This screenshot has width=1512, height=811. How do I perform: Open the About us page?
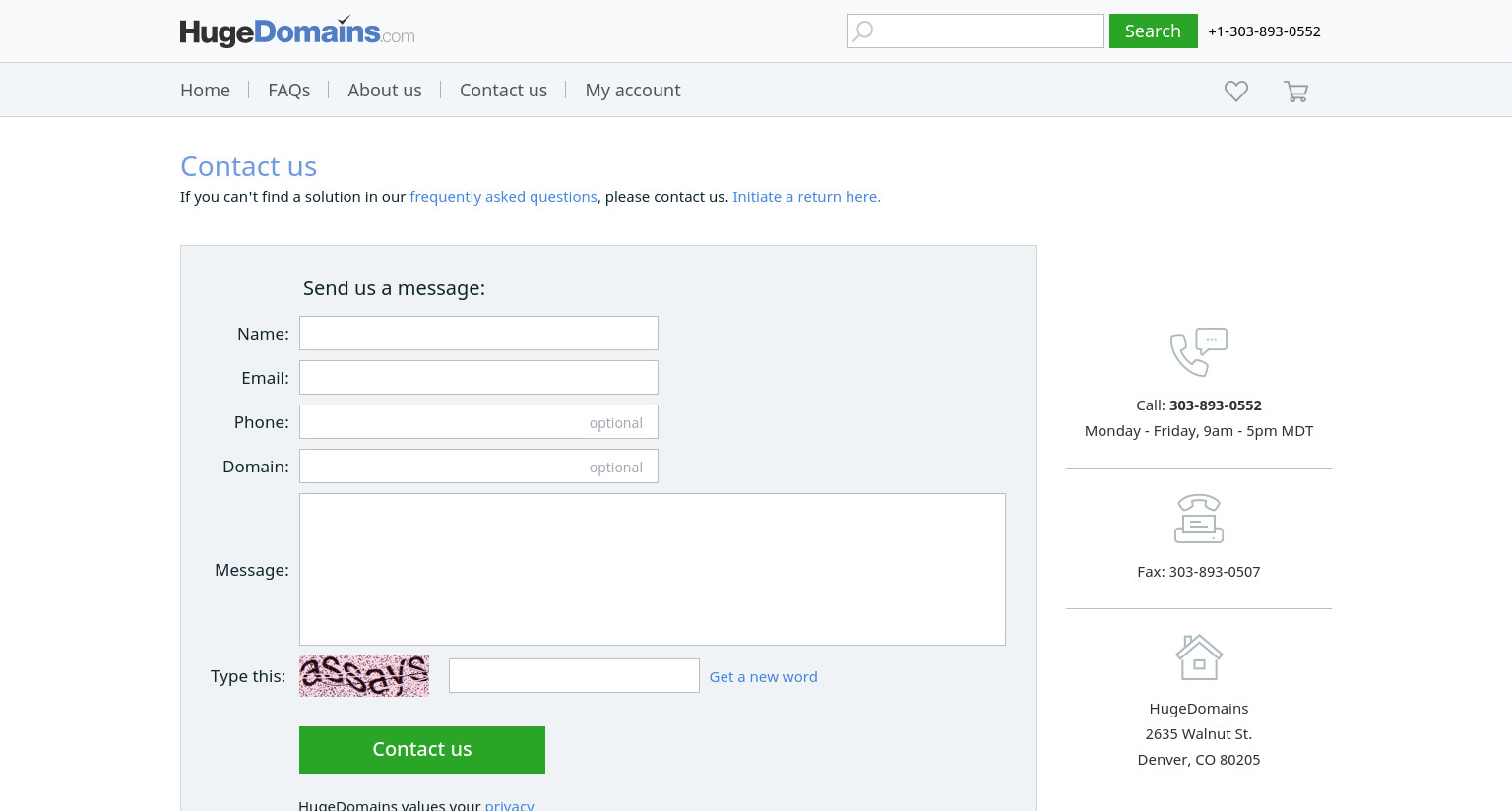tap(385, 90)
